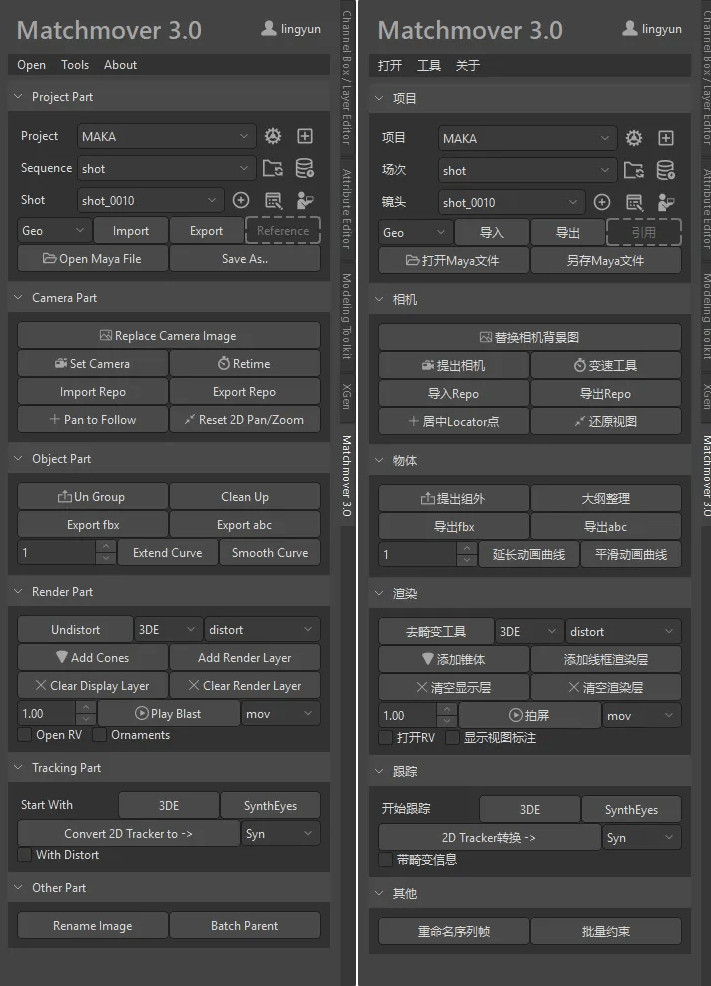Viewport: 711px width, 986px height.
Task: Click the database icon next to the 场次 dropdown
Action: pyautogui.click(x=665, y=170)
